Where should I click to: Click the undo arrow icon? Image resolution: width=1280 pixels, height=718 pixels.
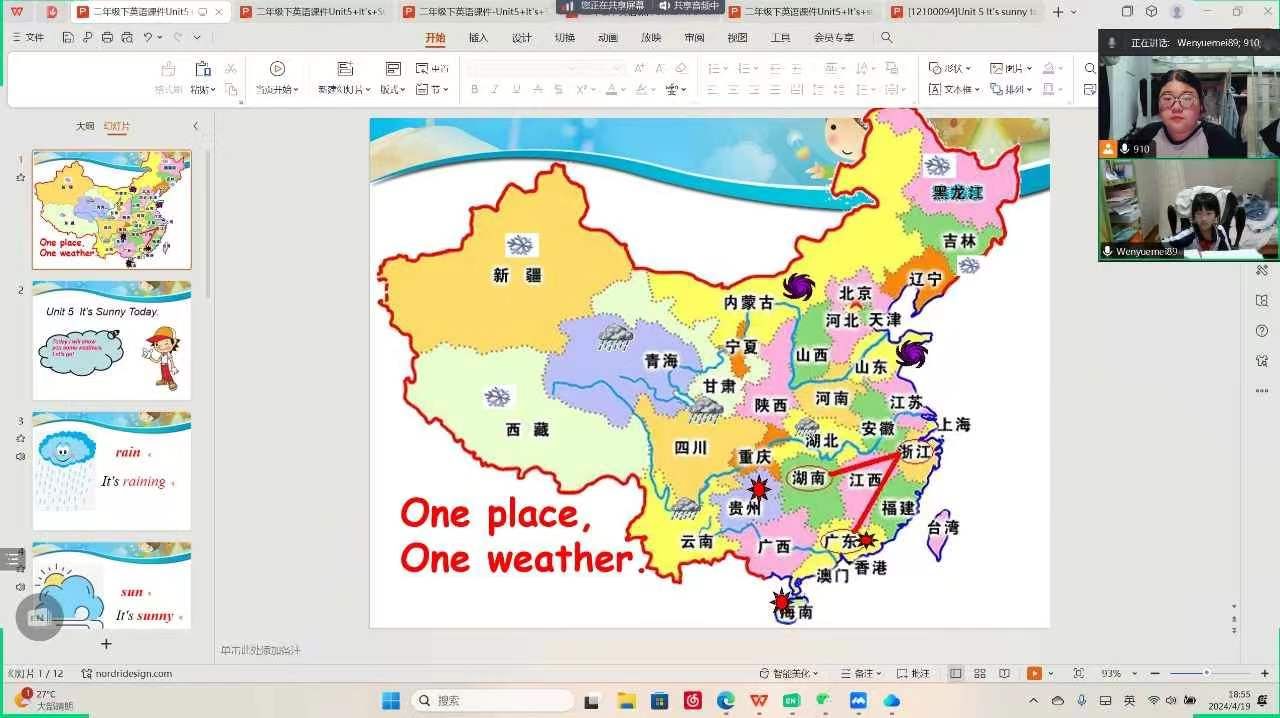pos(148,38)
